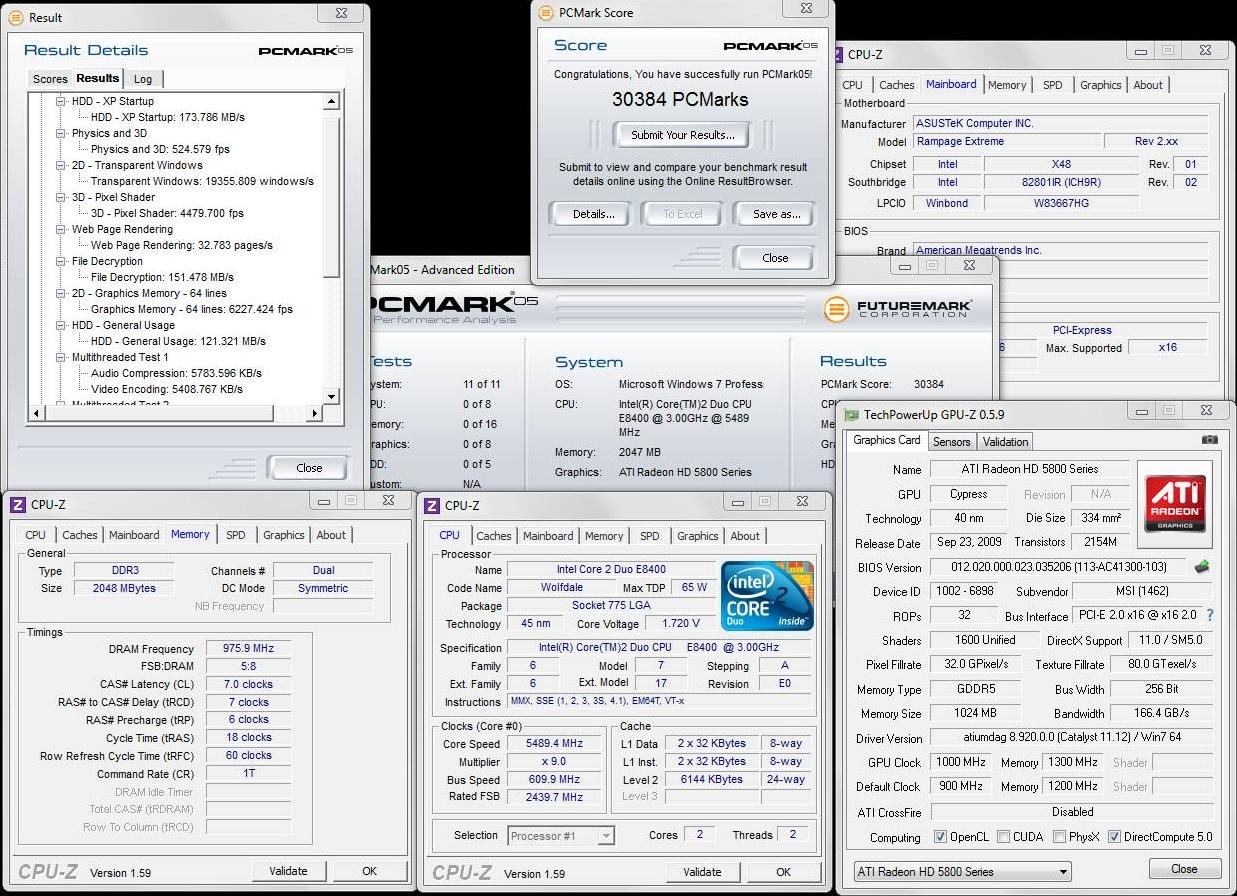Open SPD tab in CPU-Z Memory window
The height and width of the screenshot is (896, 1237).
pos(235,535)
